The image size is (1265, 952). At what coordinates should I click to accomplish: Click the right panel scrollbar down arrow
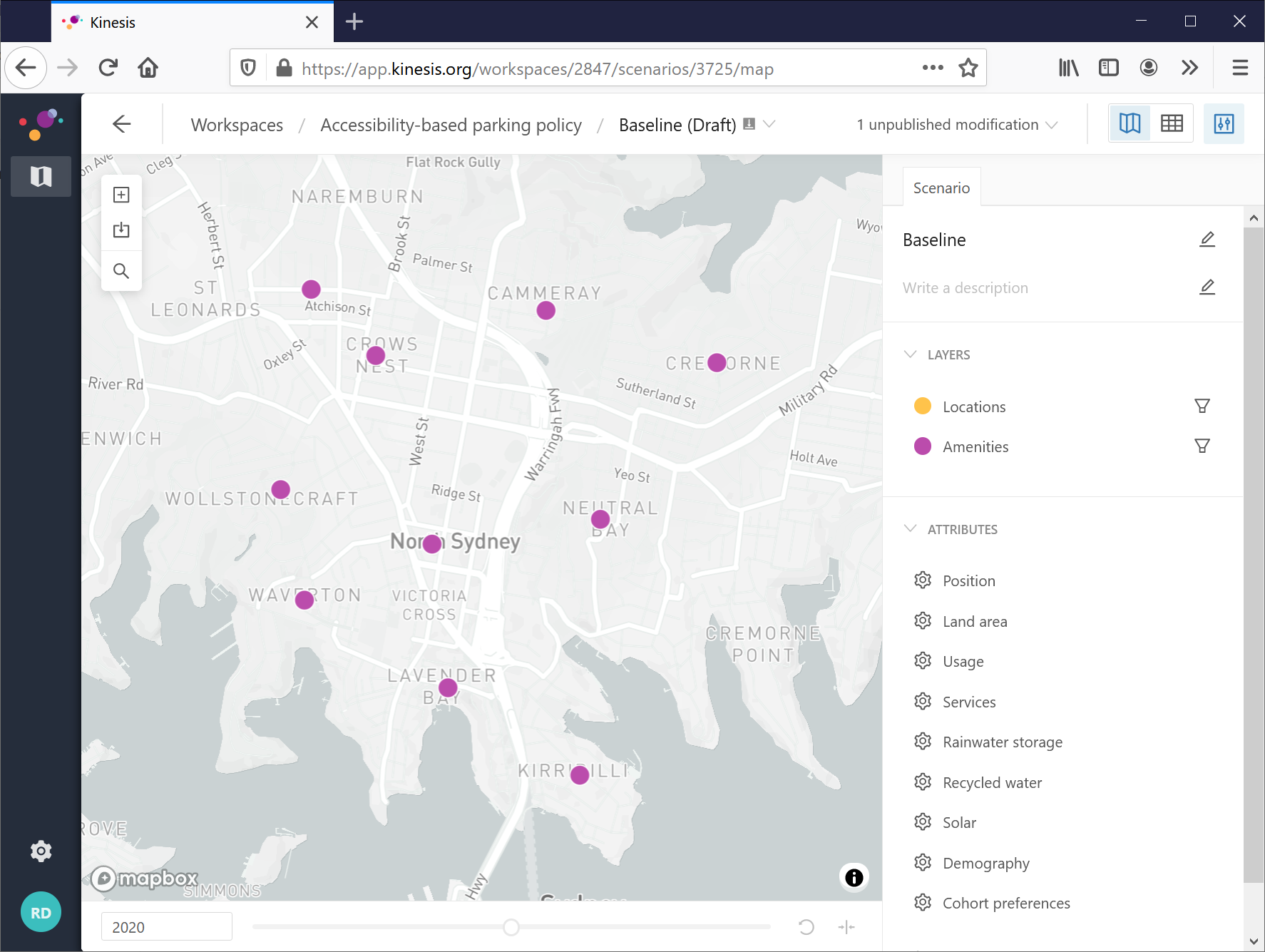tap(1254, 941)
